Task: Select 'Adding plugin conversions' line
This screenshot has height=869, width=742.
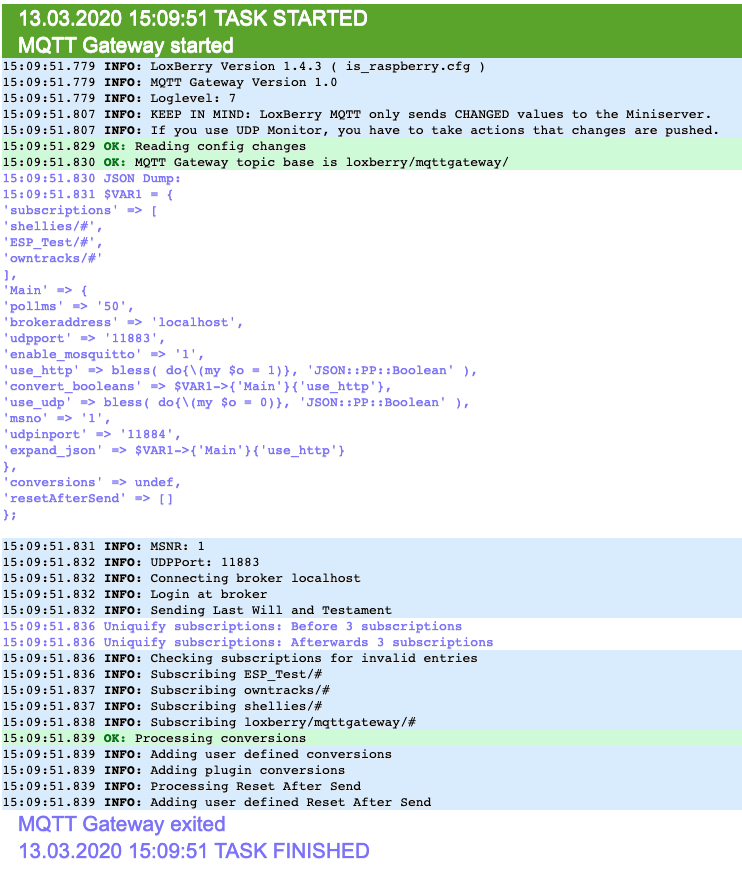Action: pos(372,771)
